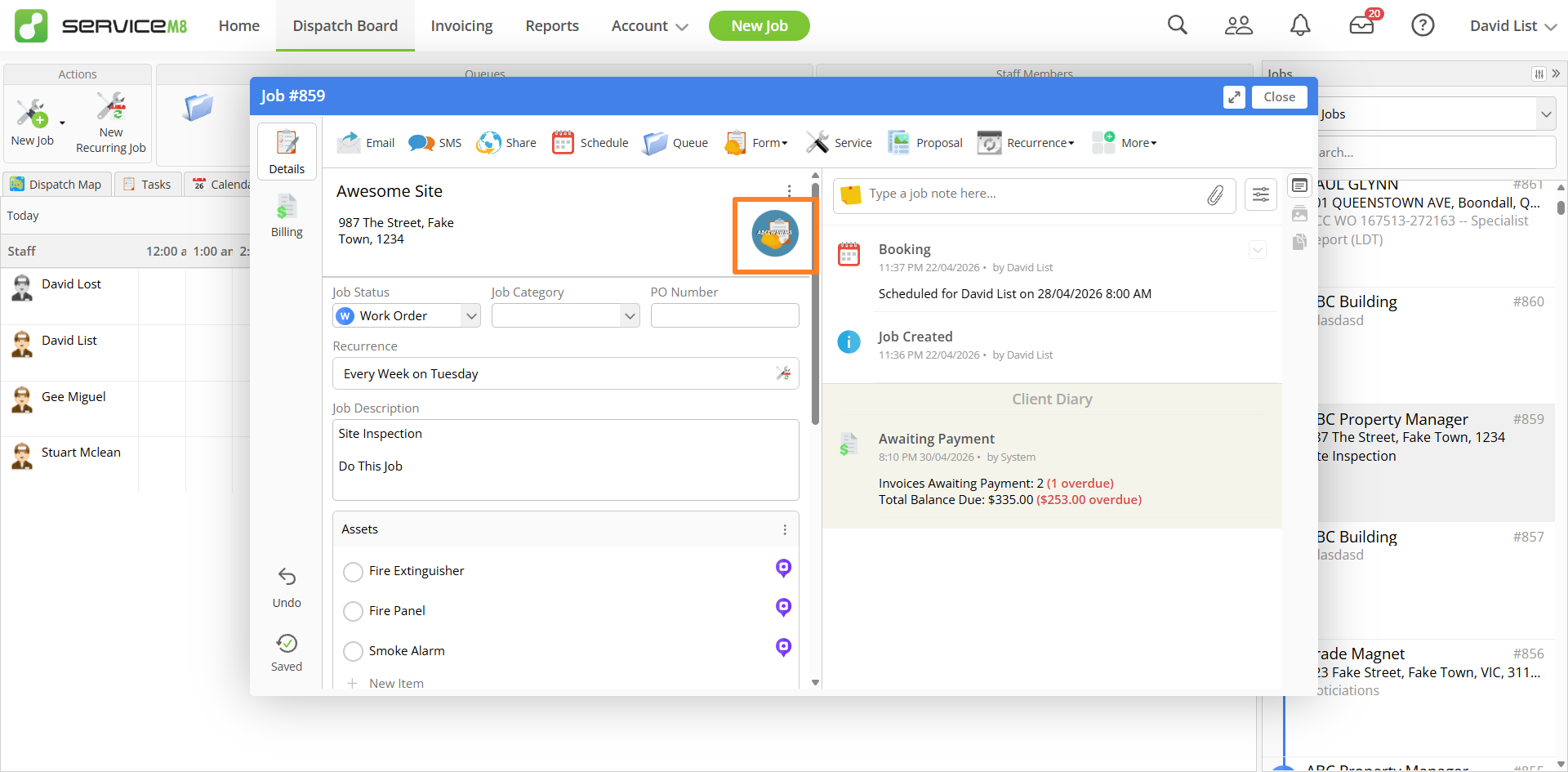The image size is (1568, 772).
Task: Open the Account menu
Action: point(649,25)
